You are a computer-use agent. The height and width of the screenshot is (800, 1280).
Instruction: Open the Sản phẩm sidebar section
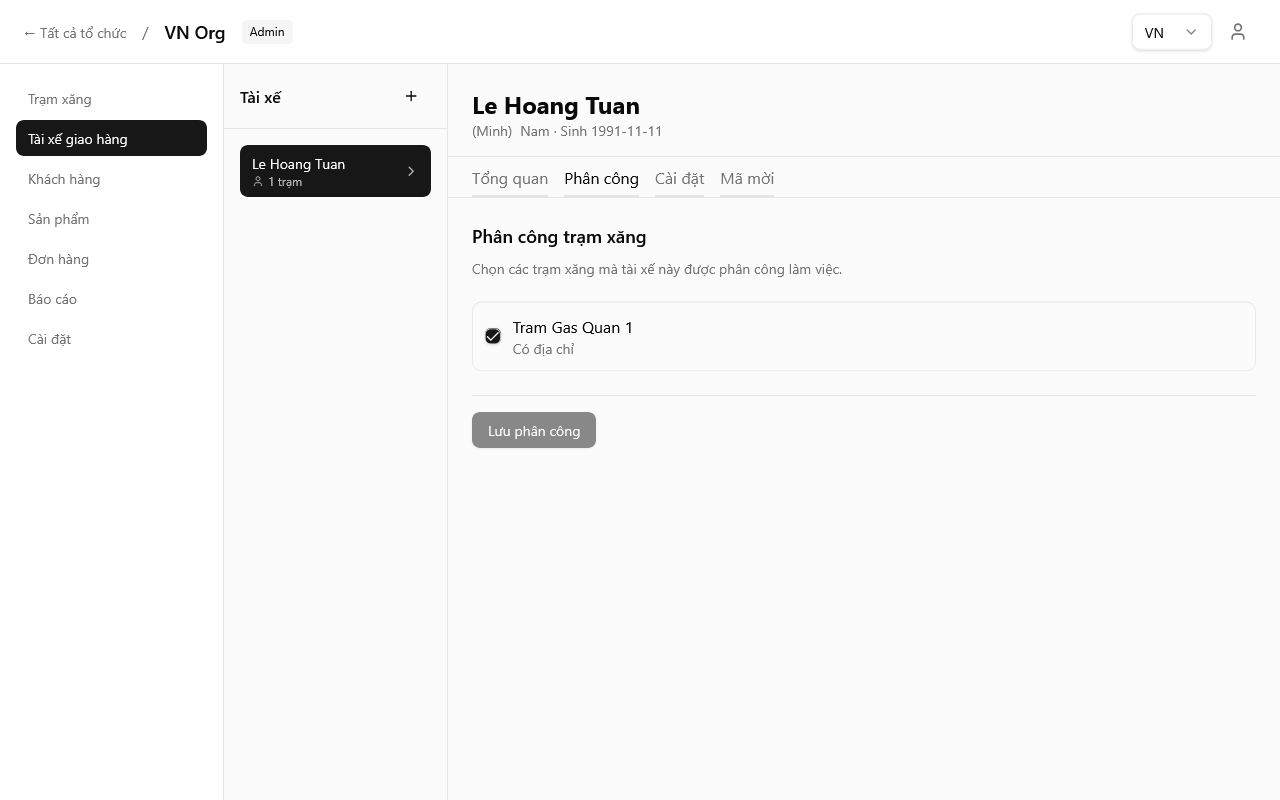point(59,219)
